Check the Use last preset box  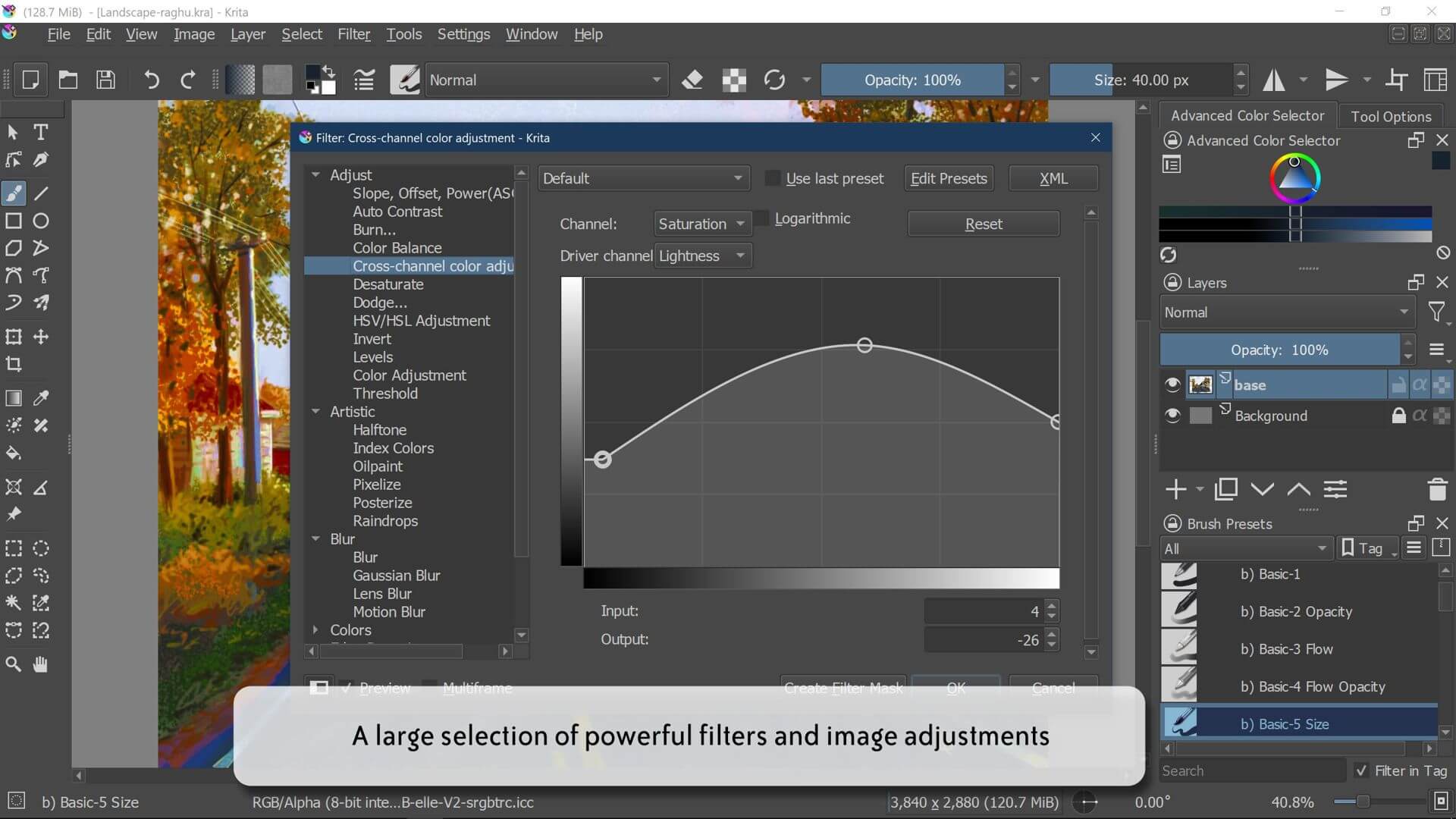(773, 178)
